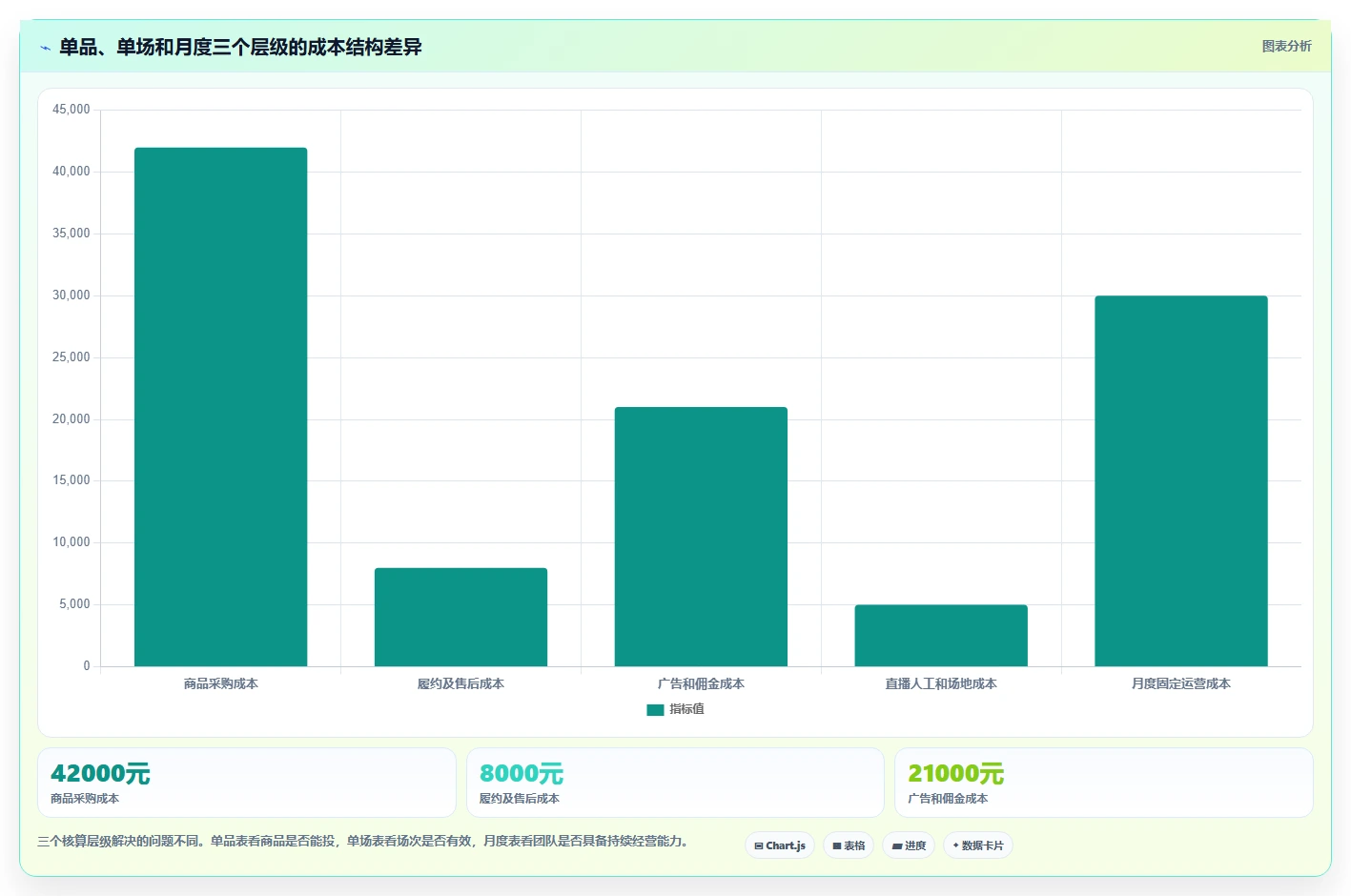Click the 月度固定运营成本 bar
This screenshot has height=896, width=1351.
tap(1181, 480)
